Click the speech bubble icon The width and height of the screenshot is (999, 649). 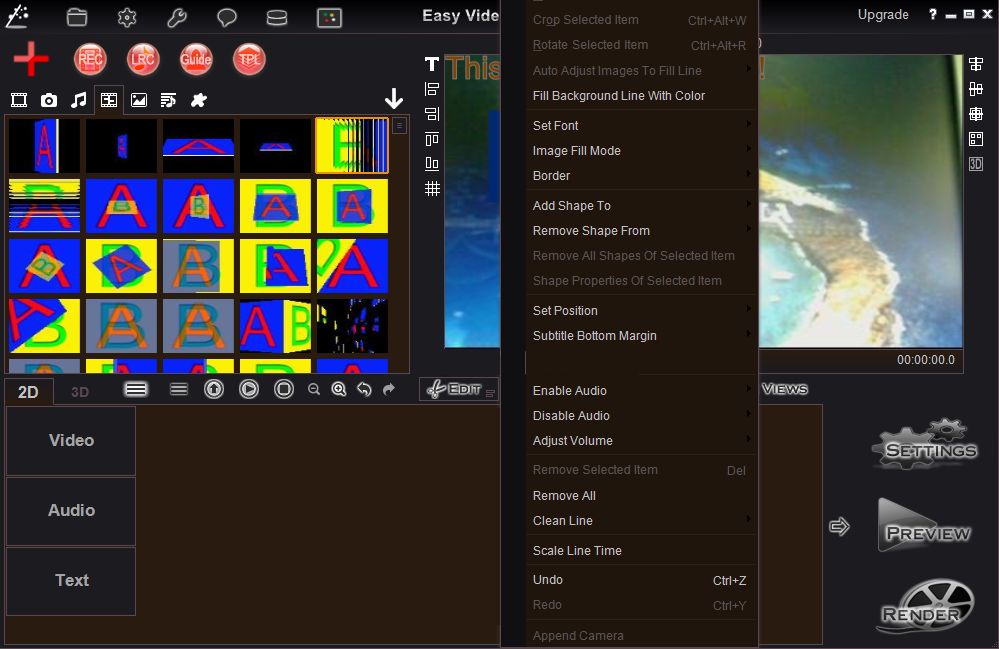click(x=227, y=17)
